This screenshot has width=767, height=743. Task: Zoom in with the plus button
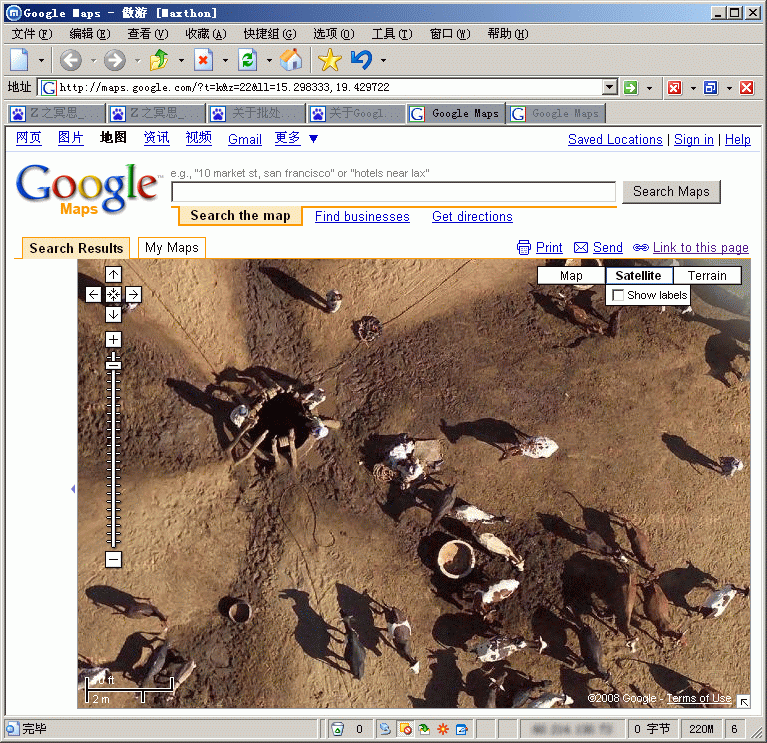click(x=113, y=339)
